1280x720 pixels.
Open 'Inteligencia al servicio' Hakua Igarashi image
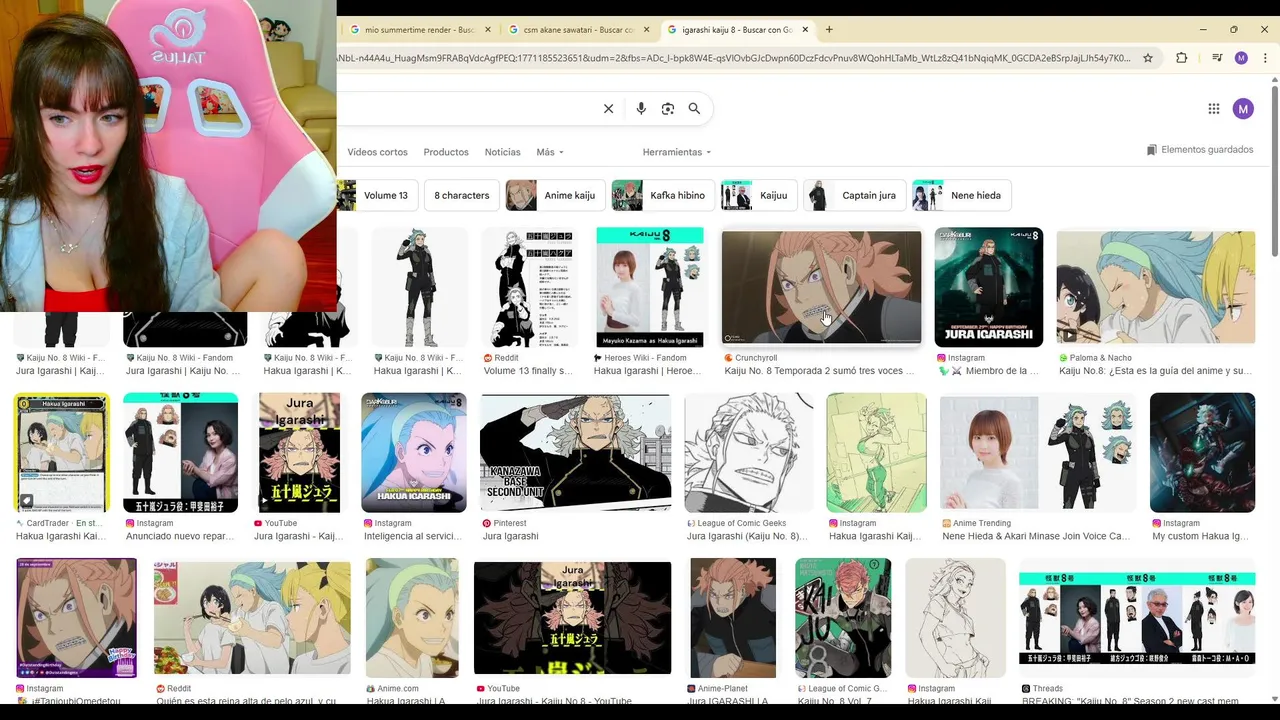point(413,453)
